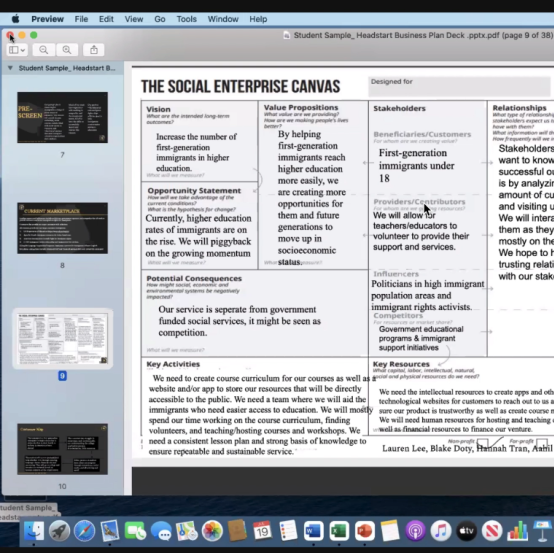Open Launchpad rocket icon in dock
This screenshot has height=553, width=554.
(x=59, y=531)
